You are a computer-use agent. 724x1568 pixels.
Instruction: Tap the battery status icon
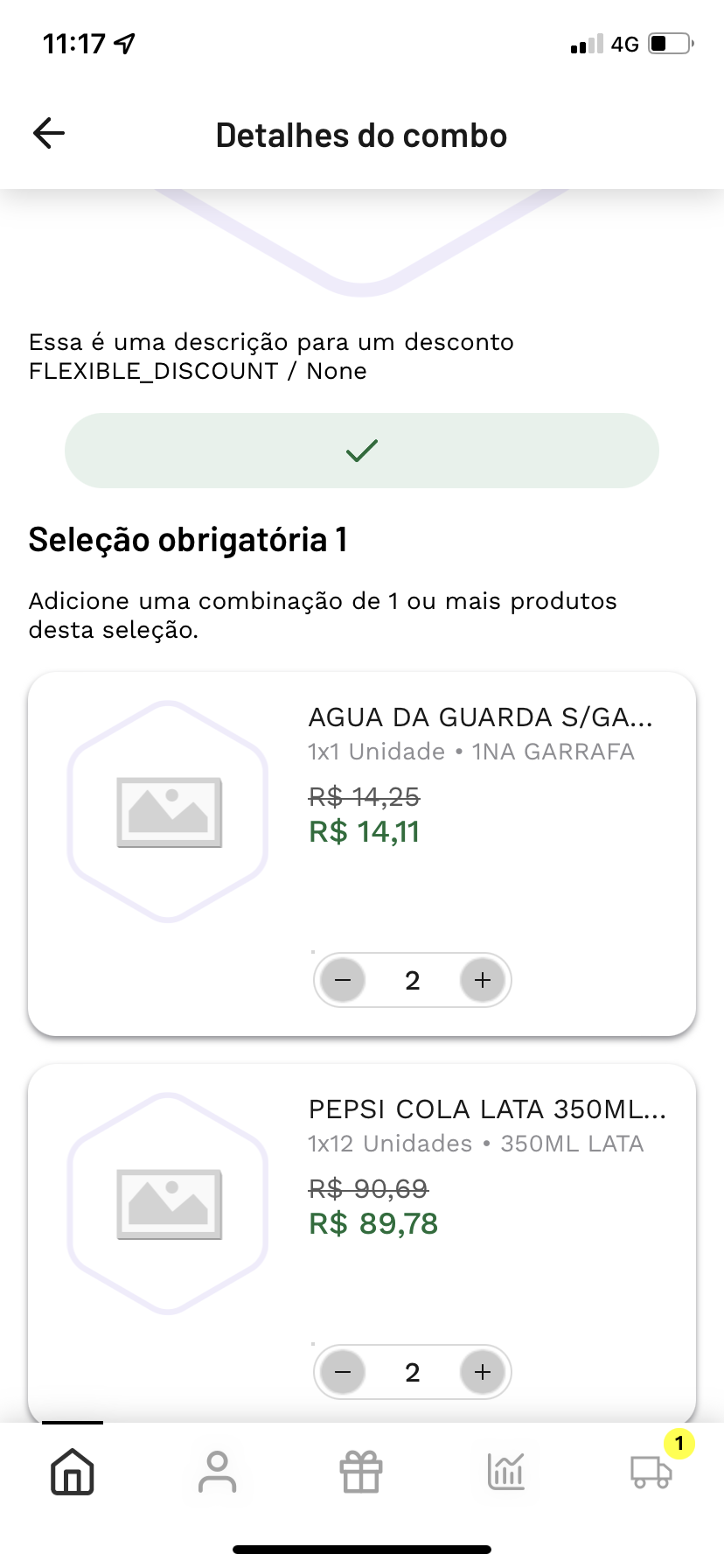coord(671,44)
